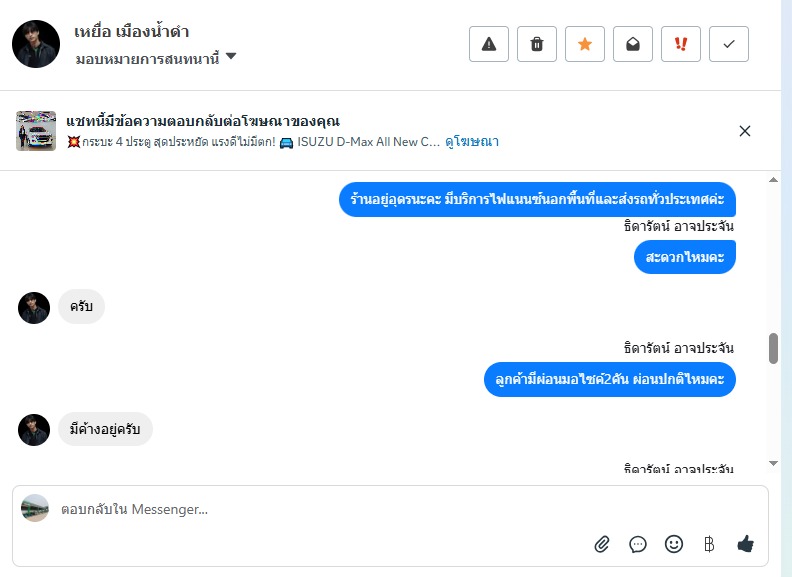The image size is (792, 577).
Task: Click the baht payment request icon
Action: [x=709, y=544]
